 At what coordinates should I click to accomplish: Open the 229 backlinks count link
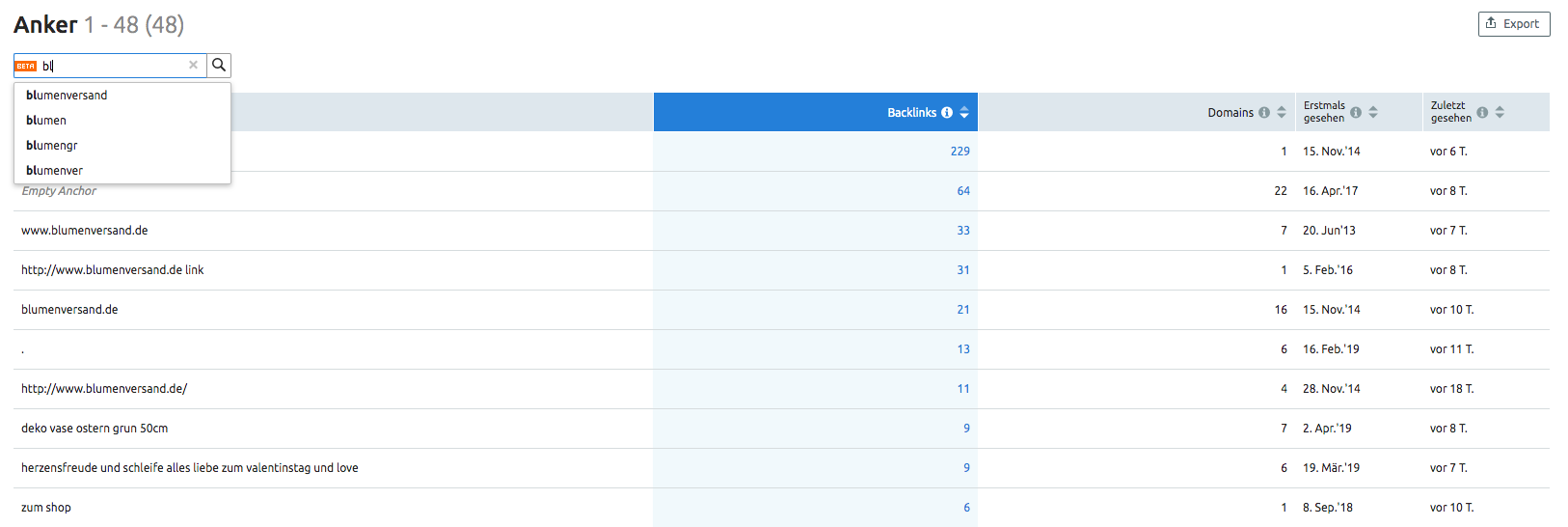pos(960,152)
